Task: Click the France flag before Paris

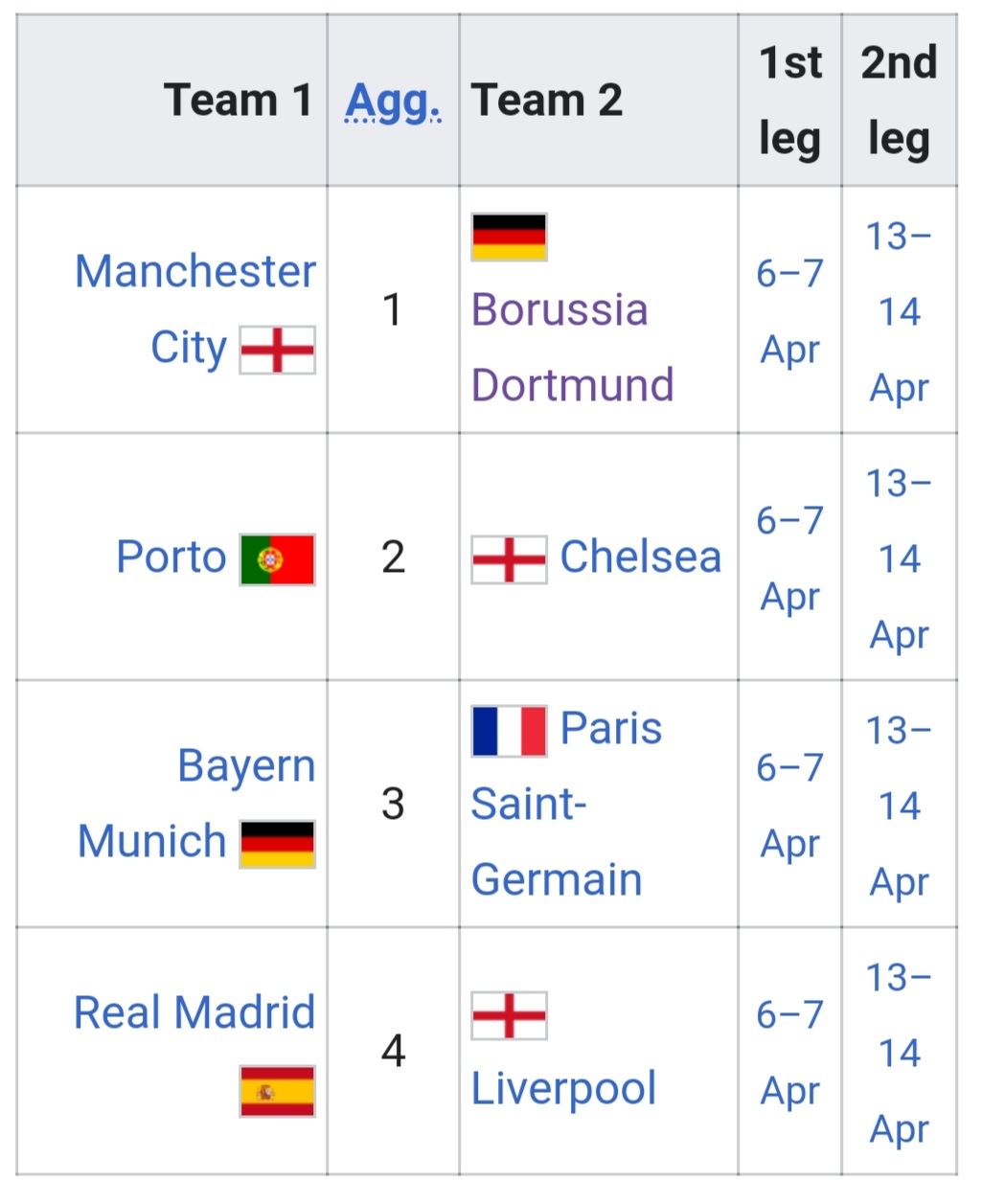Action: point(509,731)
